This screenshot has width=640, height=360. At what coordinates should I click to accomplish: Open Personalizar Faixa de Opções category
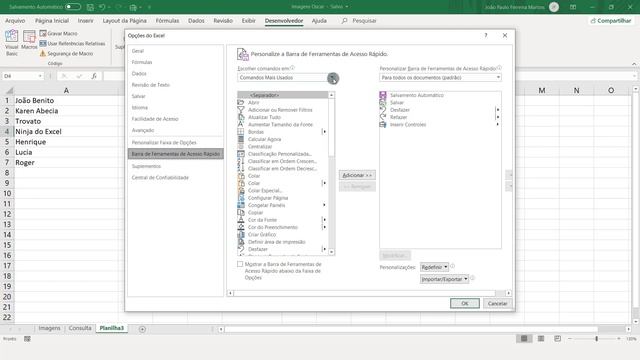pyautogui.click(x=176, y=142)
